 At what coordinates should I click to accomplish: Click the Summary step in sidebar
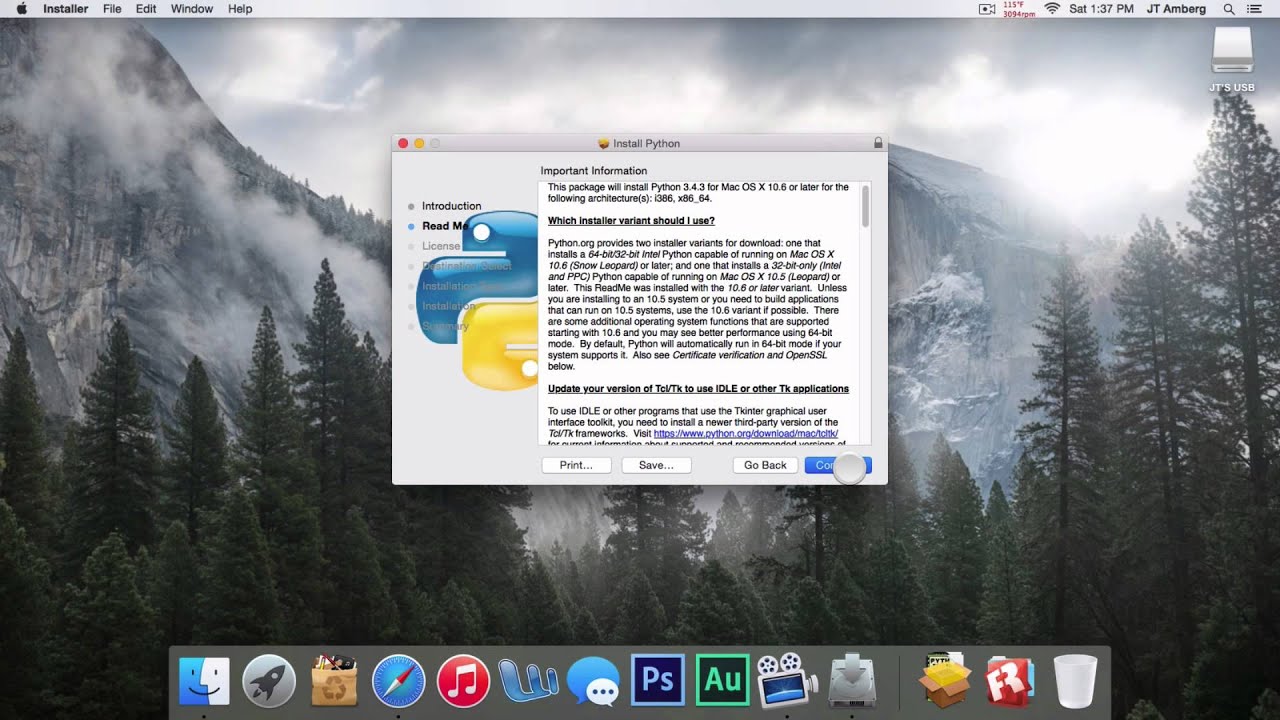coord(445,326)
